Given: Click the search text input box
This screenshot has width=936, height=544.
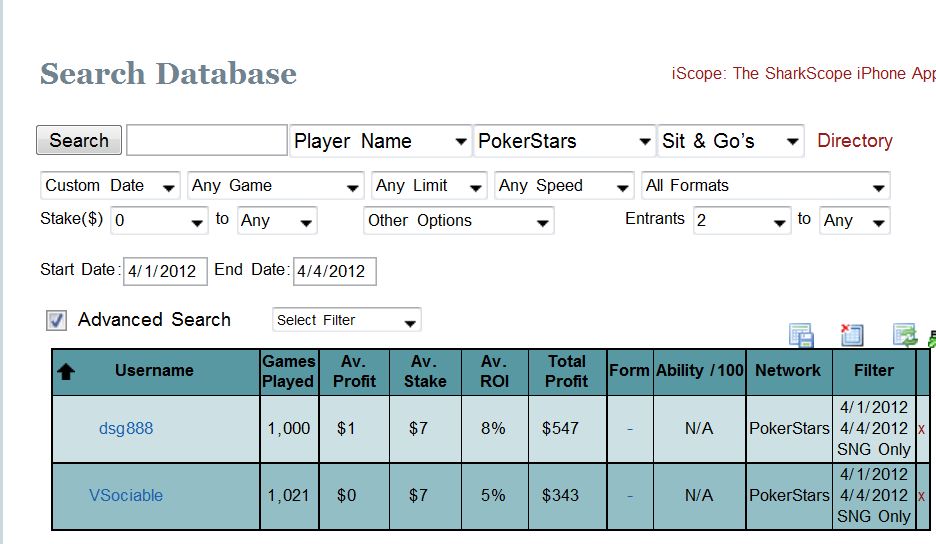Looking at the screenshot, I should pos(207,141).
